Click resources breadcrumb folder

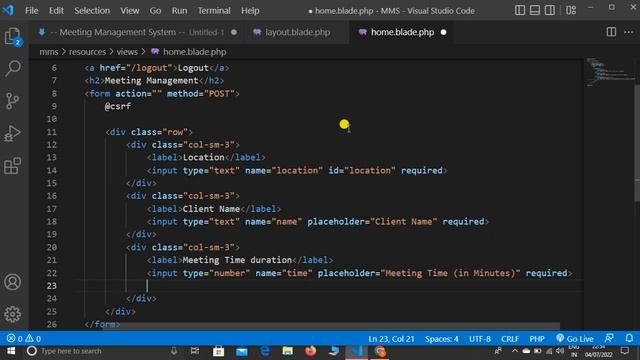point(87,52)
